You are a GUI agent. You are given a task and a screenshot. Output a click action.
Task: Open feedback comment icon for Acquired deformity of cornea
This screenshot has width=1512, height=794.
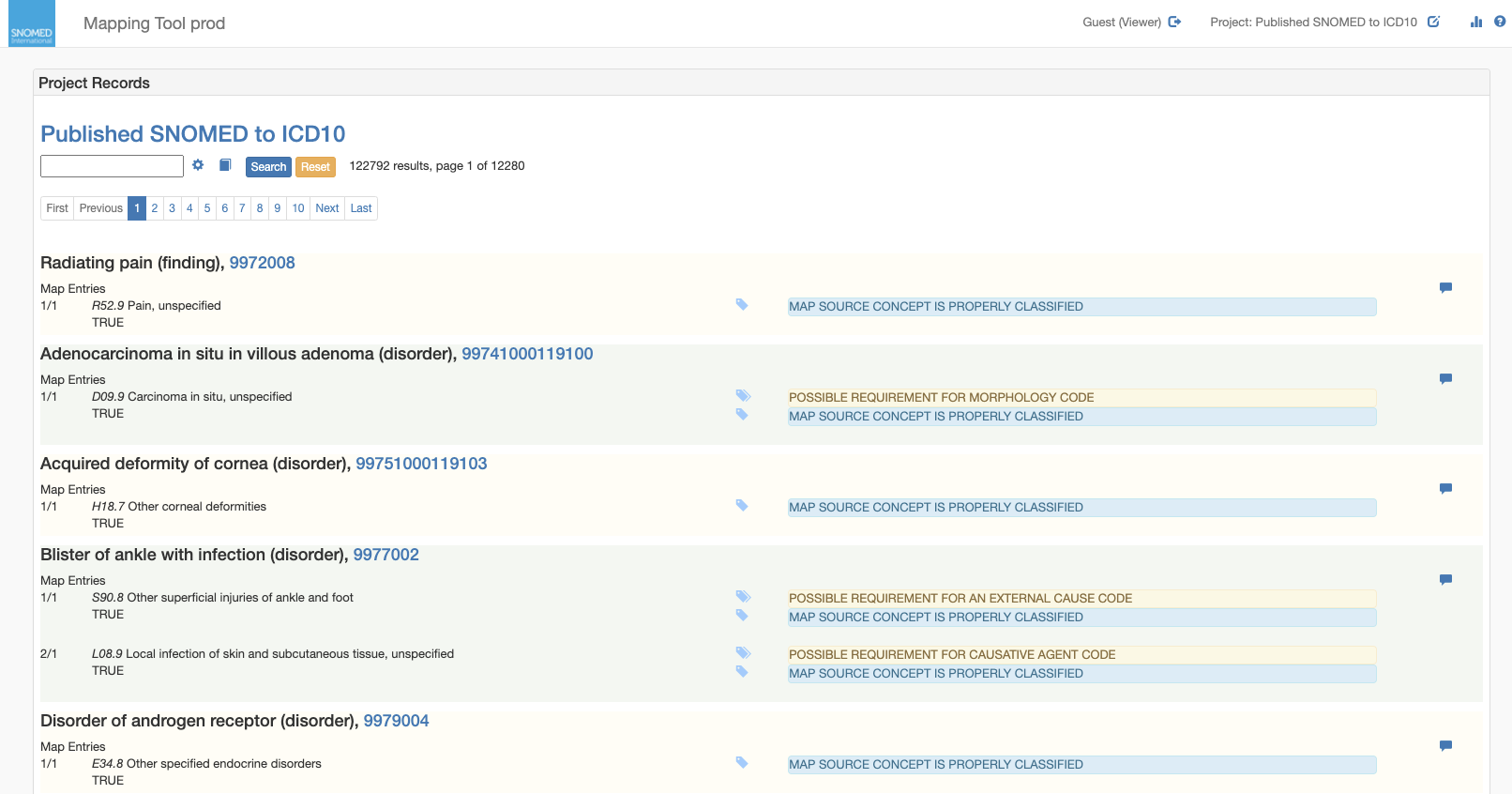click(x=1445, y=489)
